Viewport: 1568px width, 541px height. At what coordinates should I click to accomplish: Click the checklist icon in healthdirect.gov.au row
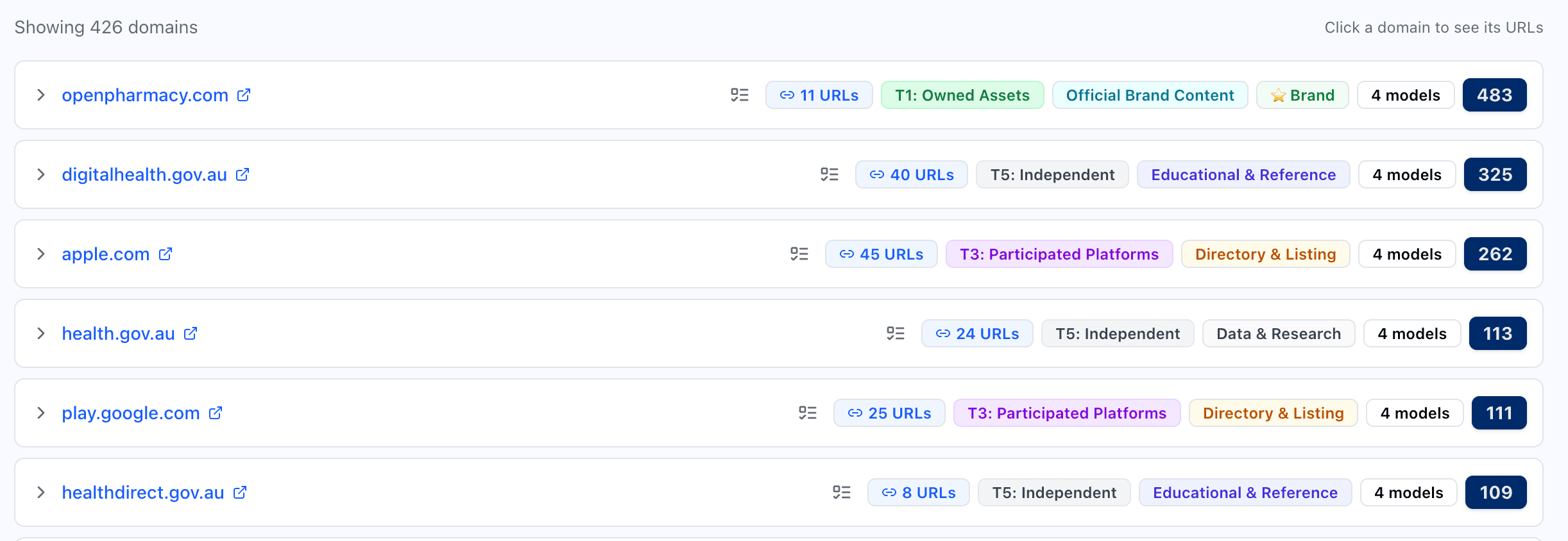(842, 492)
